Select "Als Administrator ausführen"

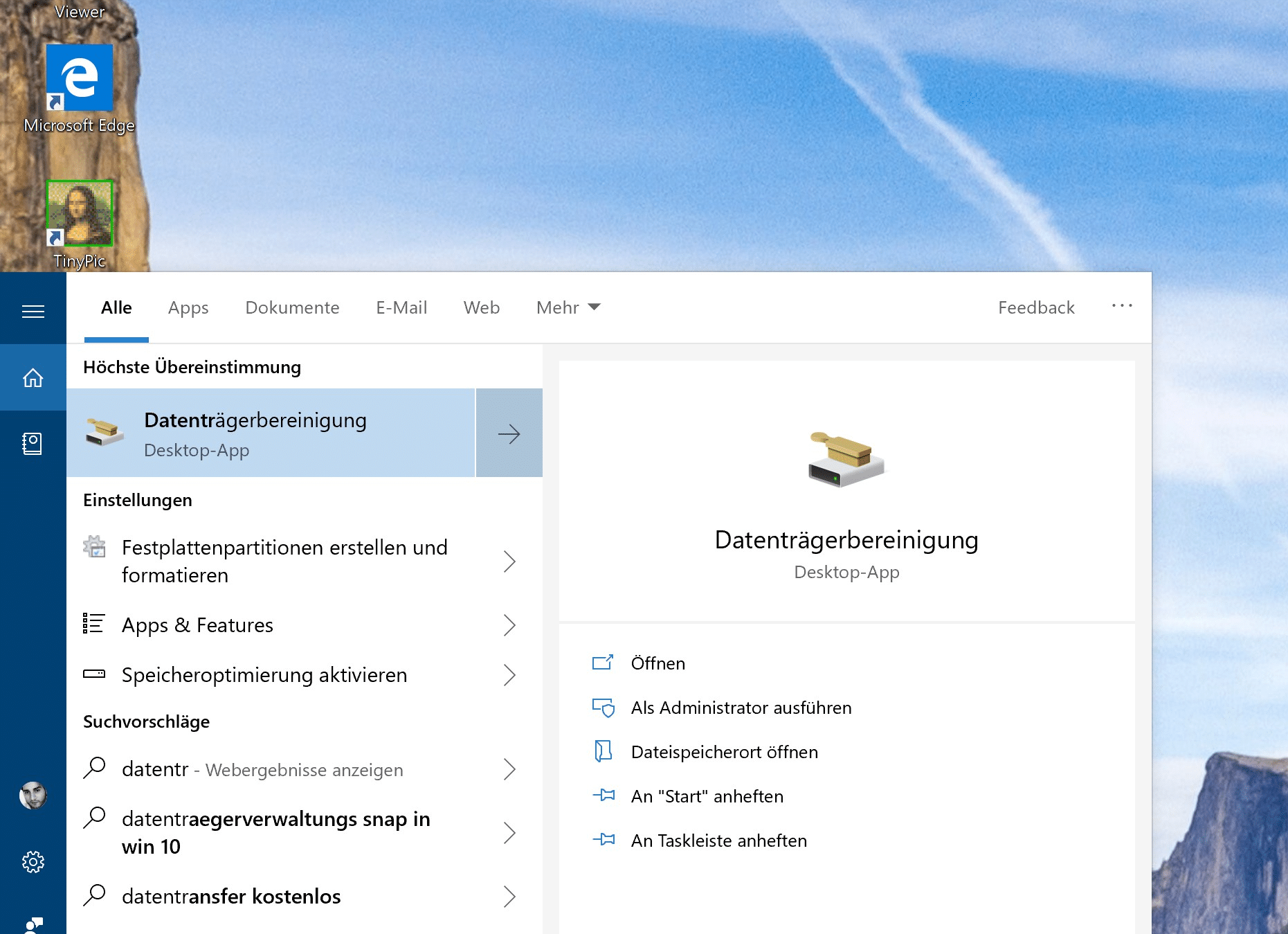pos(741,708)
